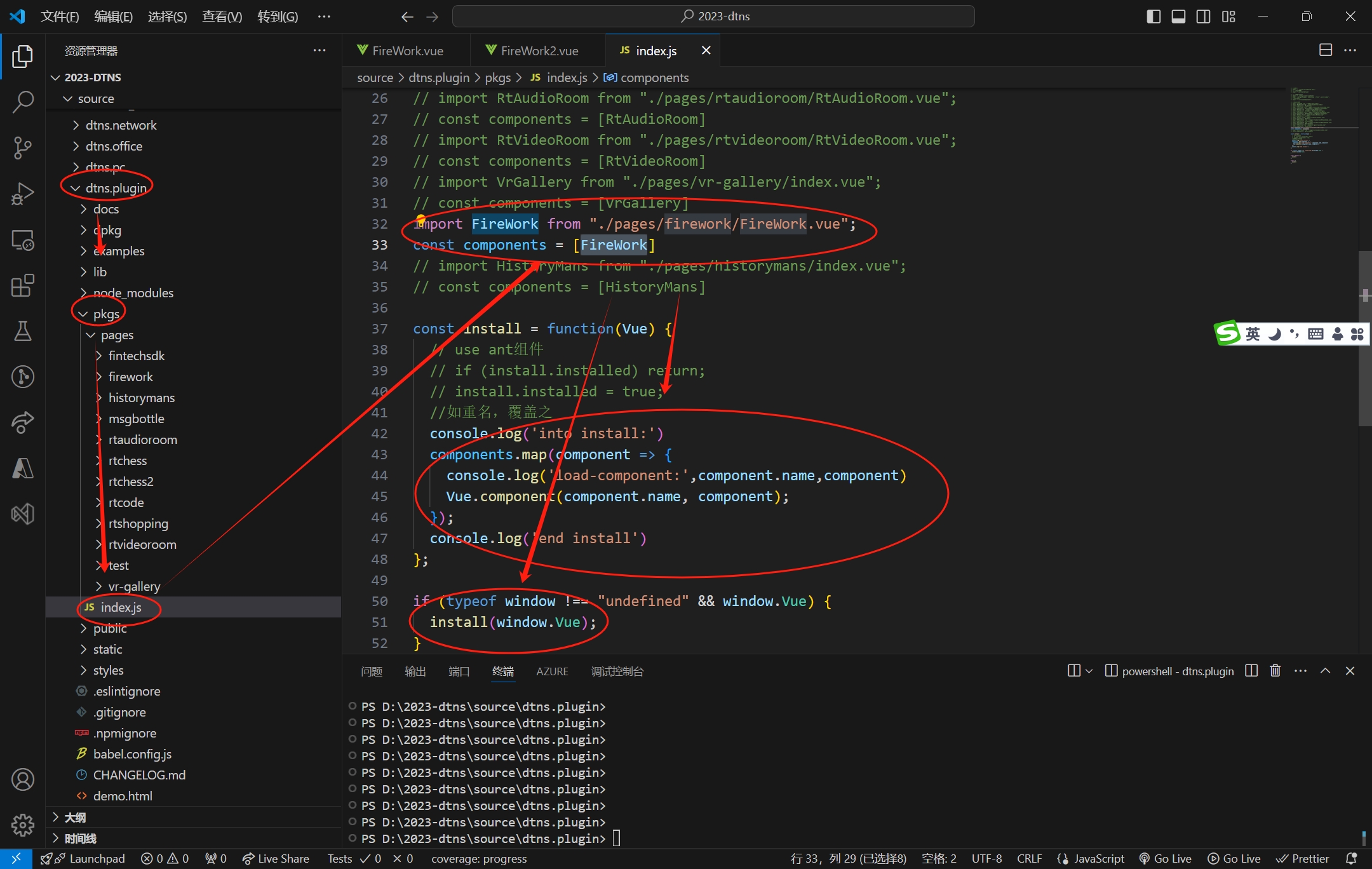Click the 2023-dtns command center search

coord(713,17)
